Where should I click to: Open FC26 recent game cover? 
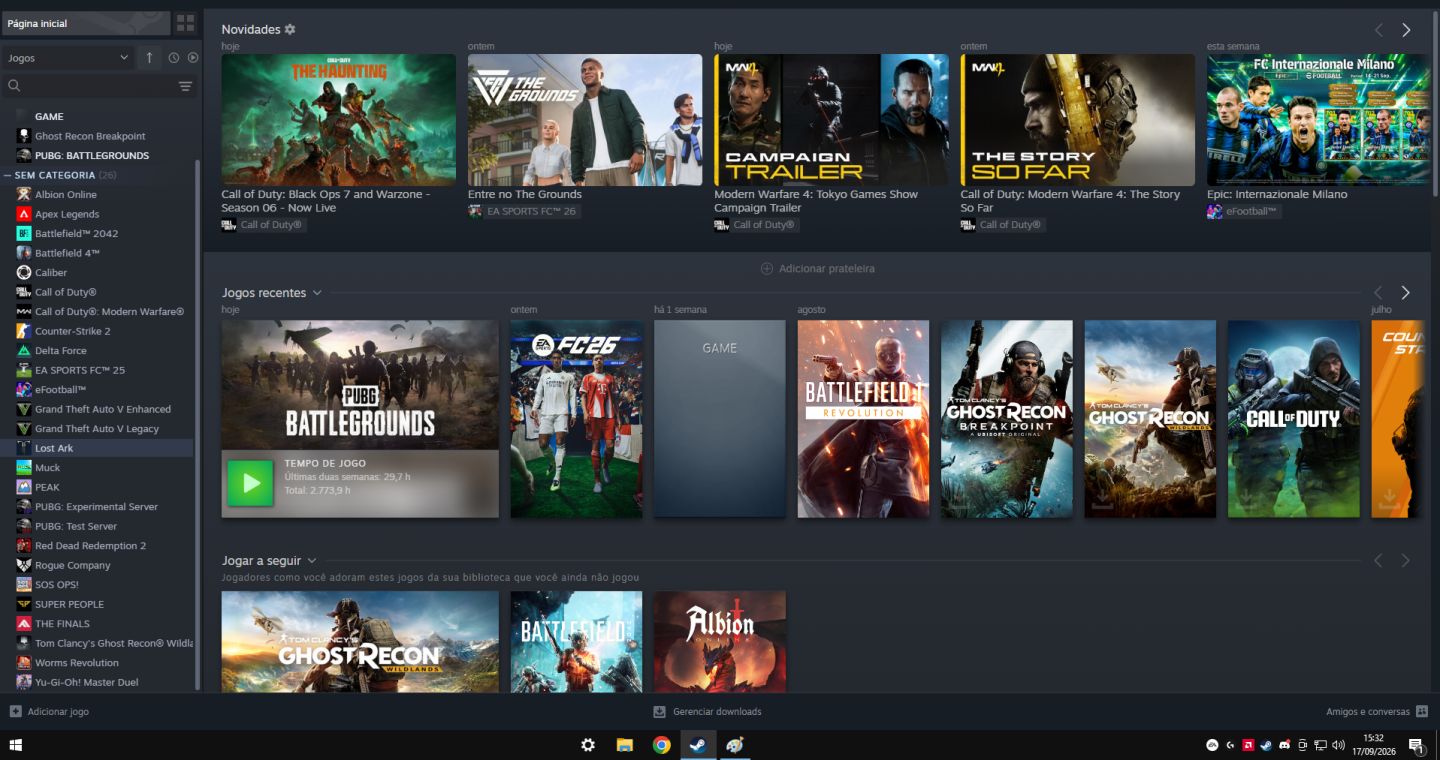576,419
